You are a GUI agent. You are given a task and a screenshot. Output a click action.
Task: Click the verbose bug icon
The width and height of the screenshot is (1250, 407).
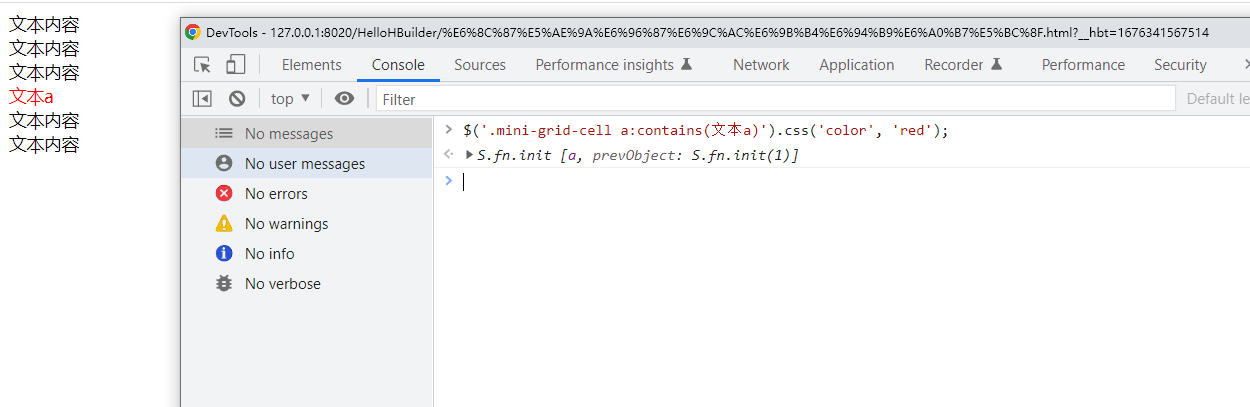click(x=224, y=284)
